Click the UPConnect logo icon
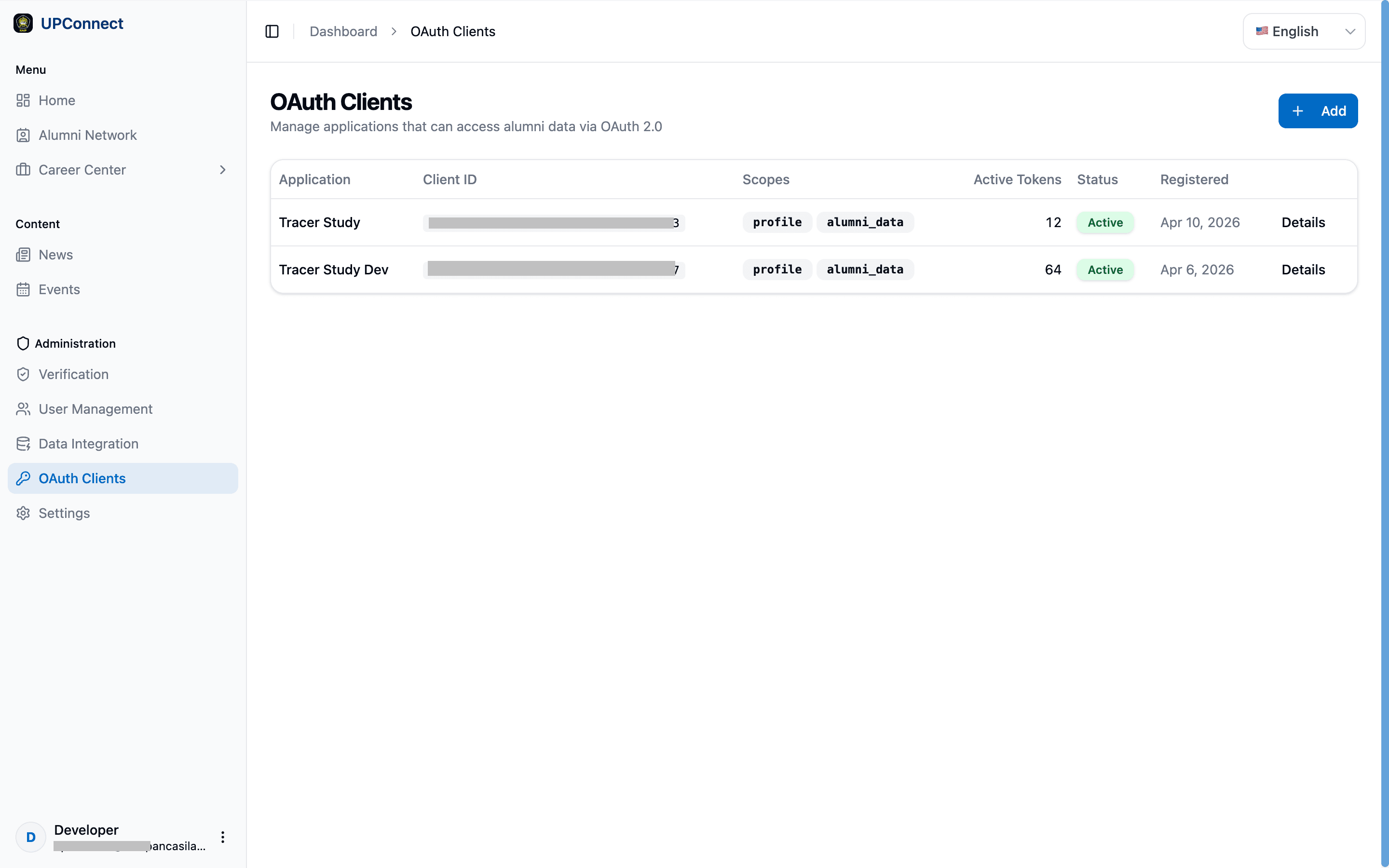Image resolution: width=1389 pixels, height=868 pixels. coord(23,24)
